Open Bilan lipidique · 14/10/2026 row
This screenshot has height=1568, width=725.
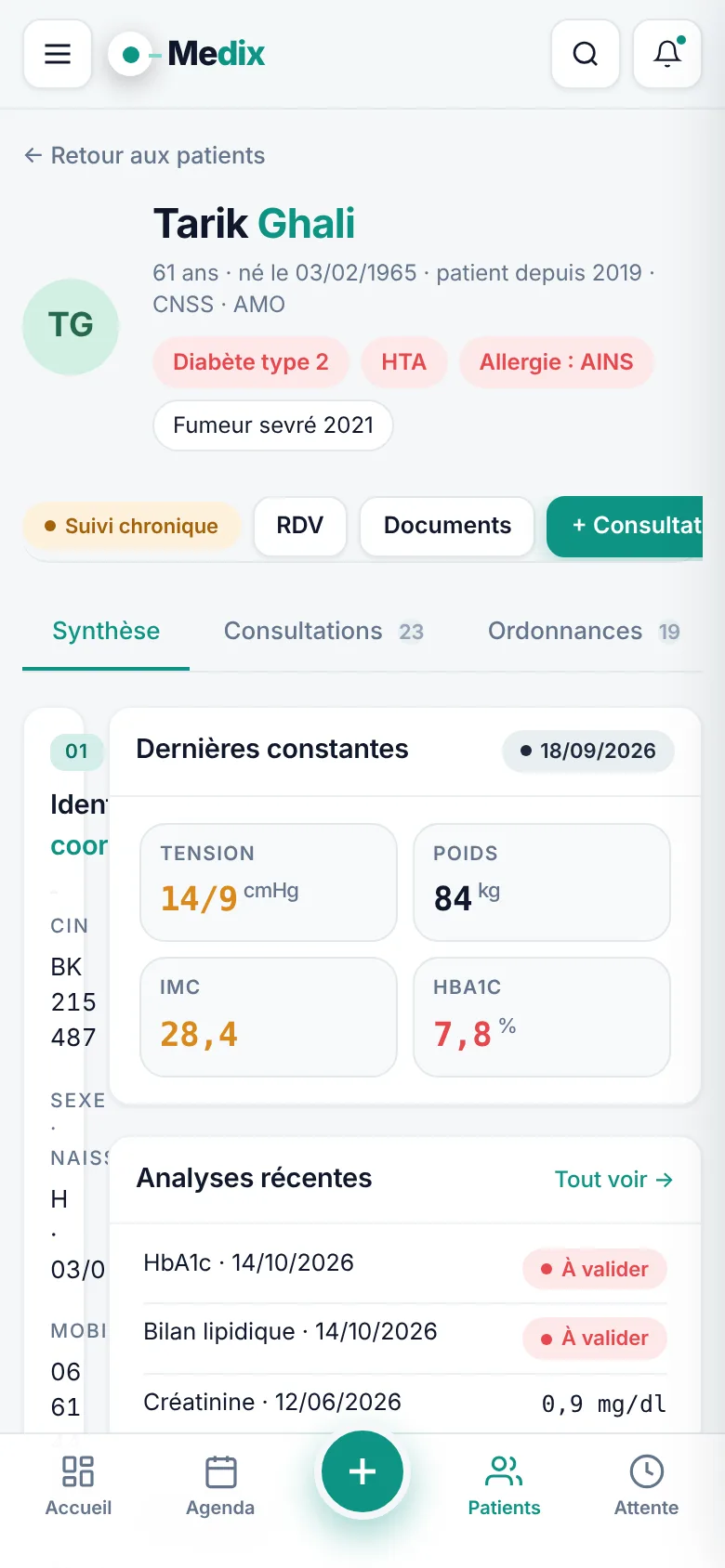click(x=405, y=1338)
